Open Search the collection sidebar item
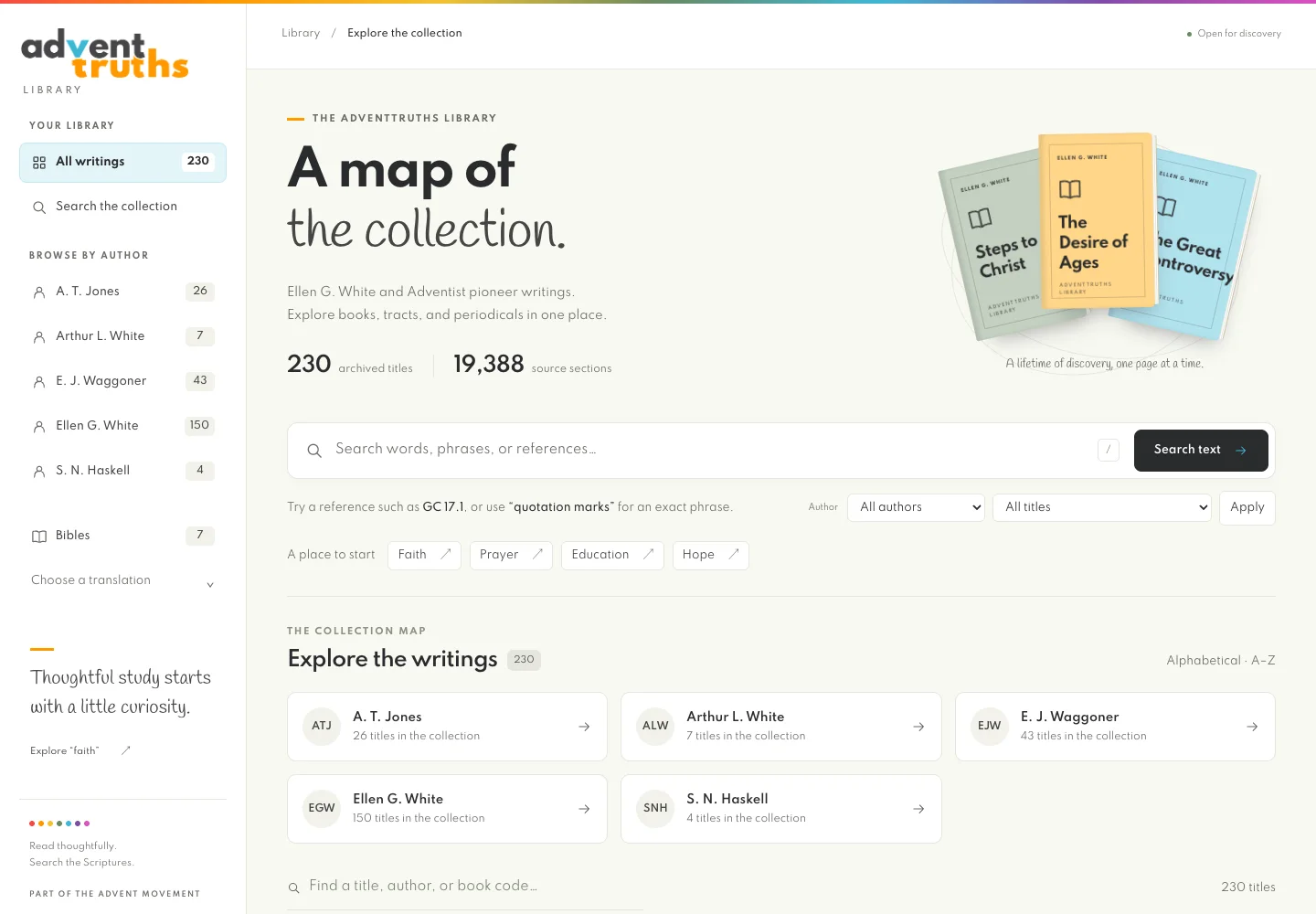The image size is (1316, 914). (x=122, y=207)
